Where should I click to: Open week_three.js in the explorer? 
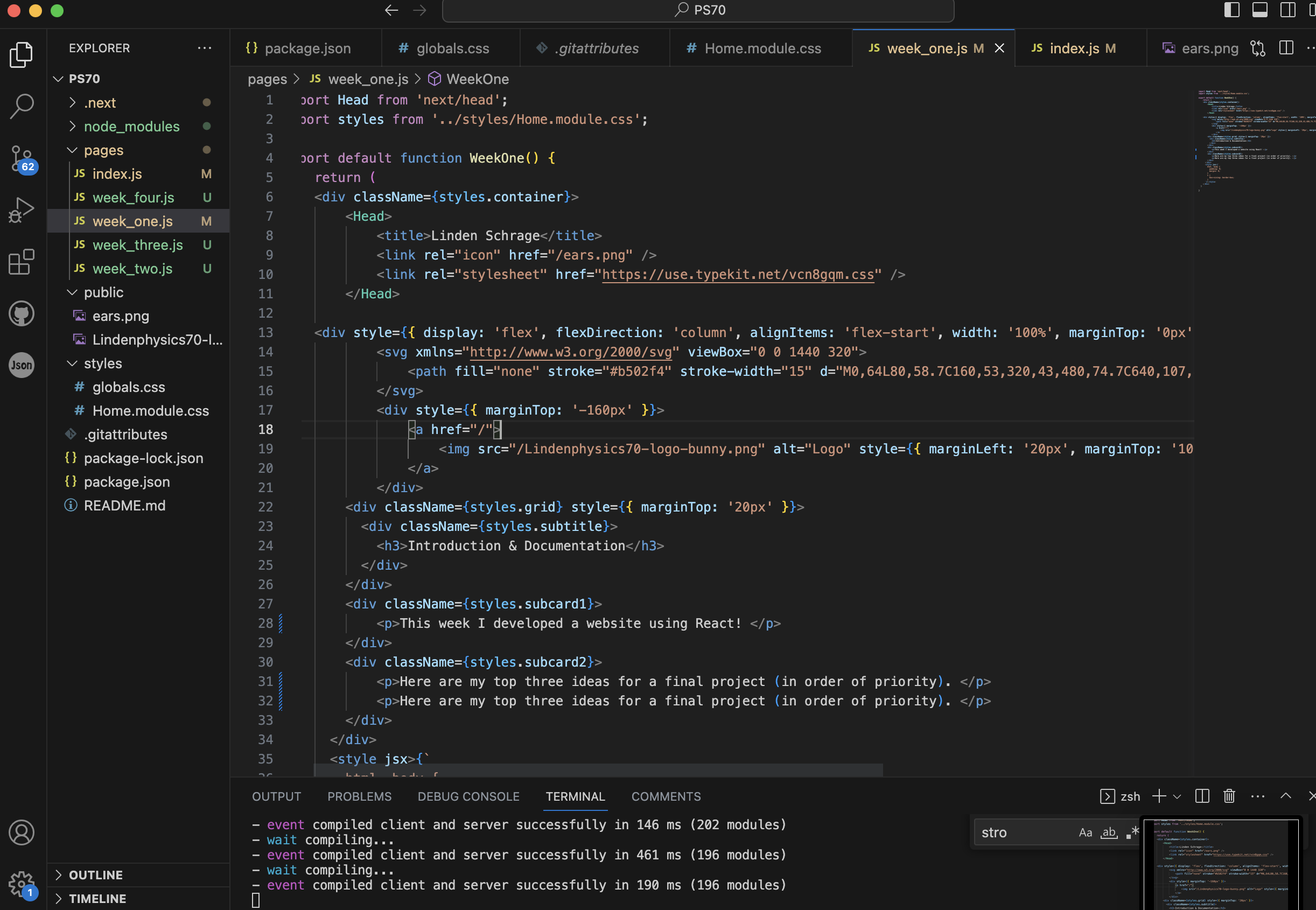(138, 244)
